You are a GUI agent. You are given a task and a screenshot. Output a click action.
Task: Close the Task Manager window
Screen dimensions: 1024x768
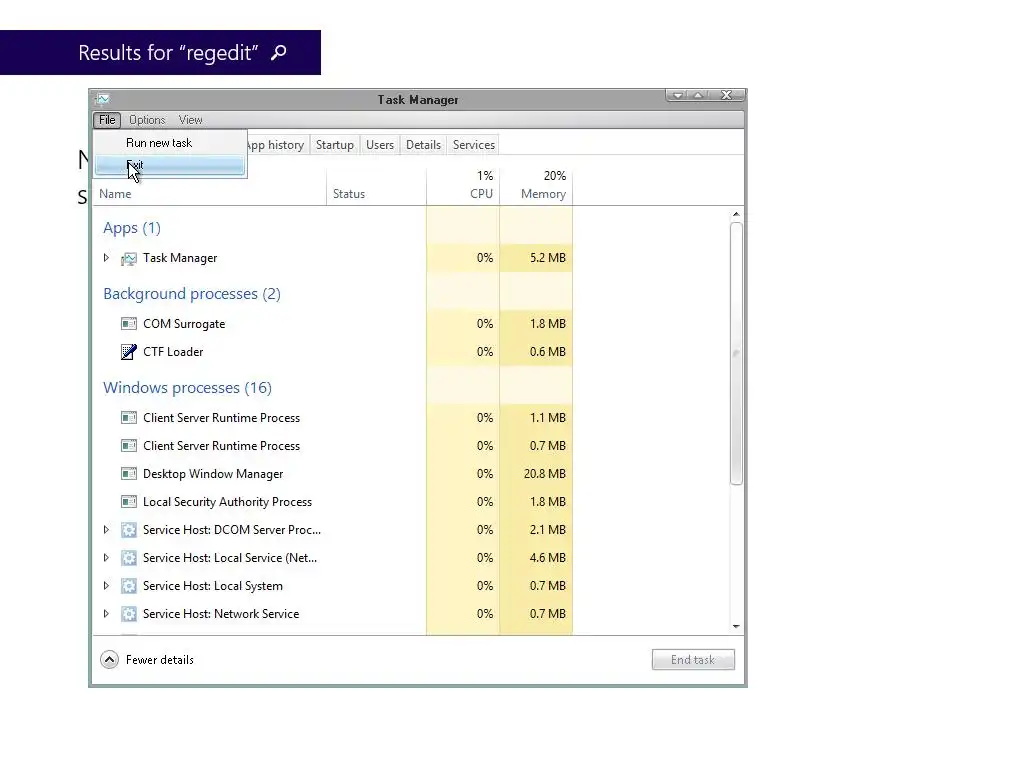pos(726,95)
